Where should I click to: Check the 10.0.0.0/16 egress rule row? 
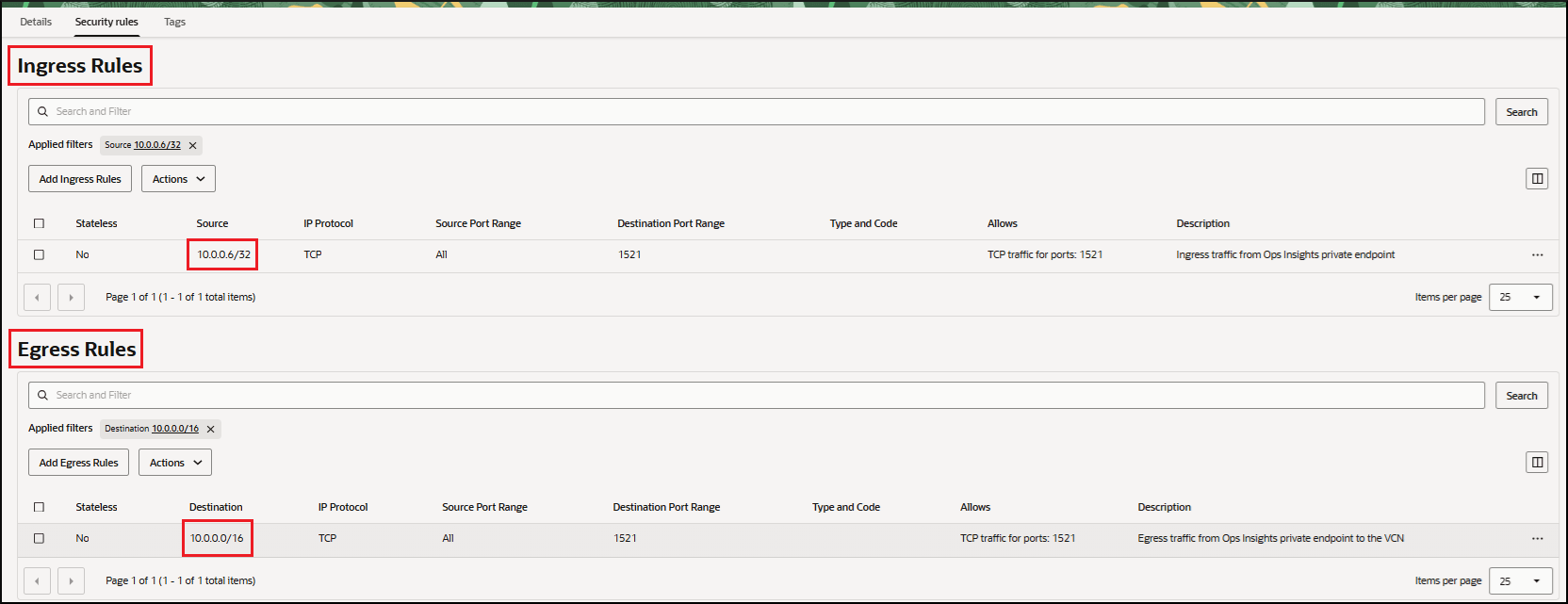39,538
